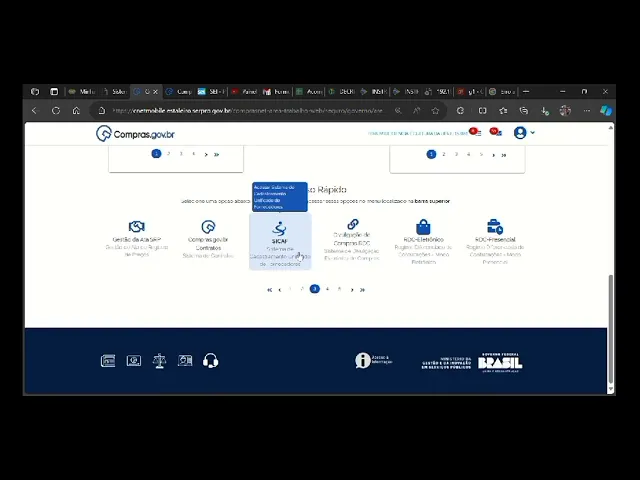Click the browser profile picture icon
This screenshot has height=480, width=640.
[565, 111]
